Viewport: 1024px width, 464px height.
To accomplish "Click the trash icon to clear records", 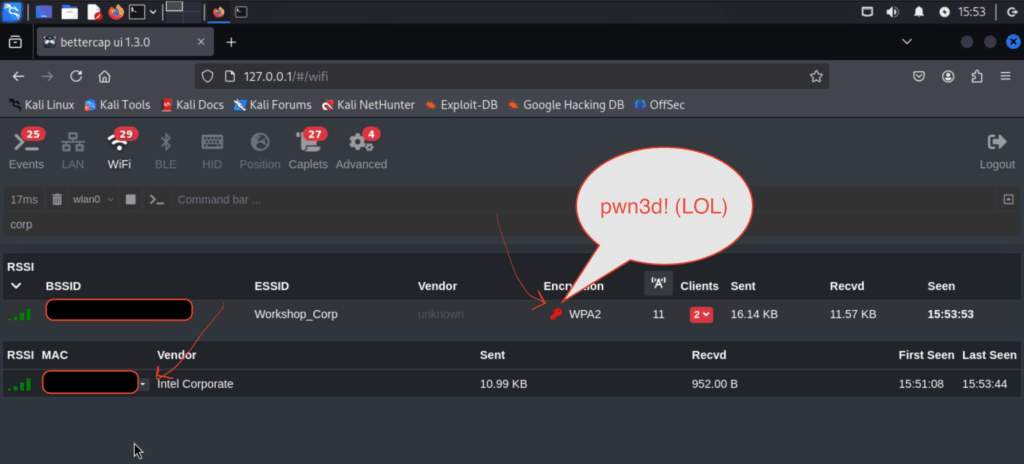I will click(x=57, y=199).
